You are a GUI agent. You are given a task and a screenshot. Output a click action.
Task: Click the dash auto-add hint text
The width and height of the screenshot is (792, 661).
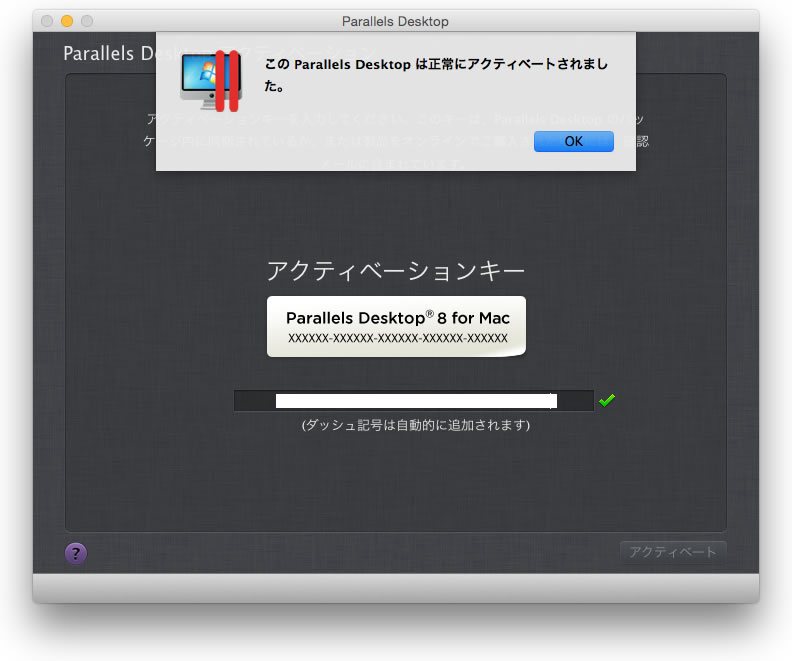coord(415,425)
